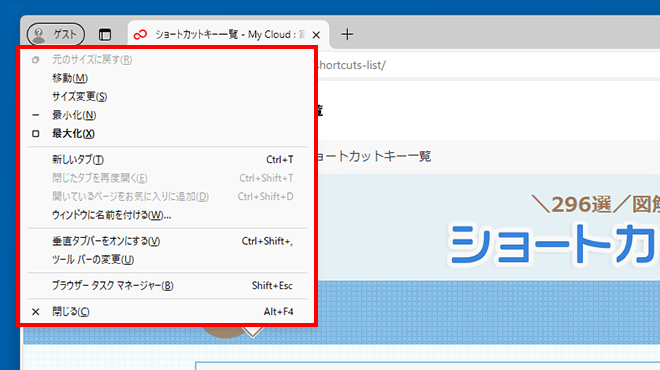Open ツール バーの変更(U) menu item
The width and height of the screenshot is (660, 370).
click(x=167, y=260)
